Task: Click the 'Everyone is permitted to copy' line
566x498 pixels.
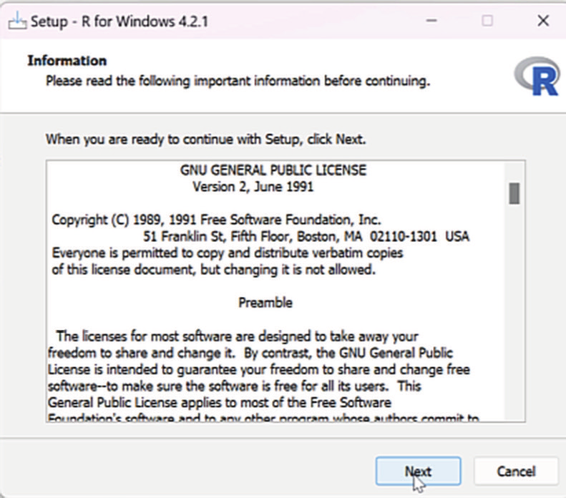Action: tap(227, 253)
